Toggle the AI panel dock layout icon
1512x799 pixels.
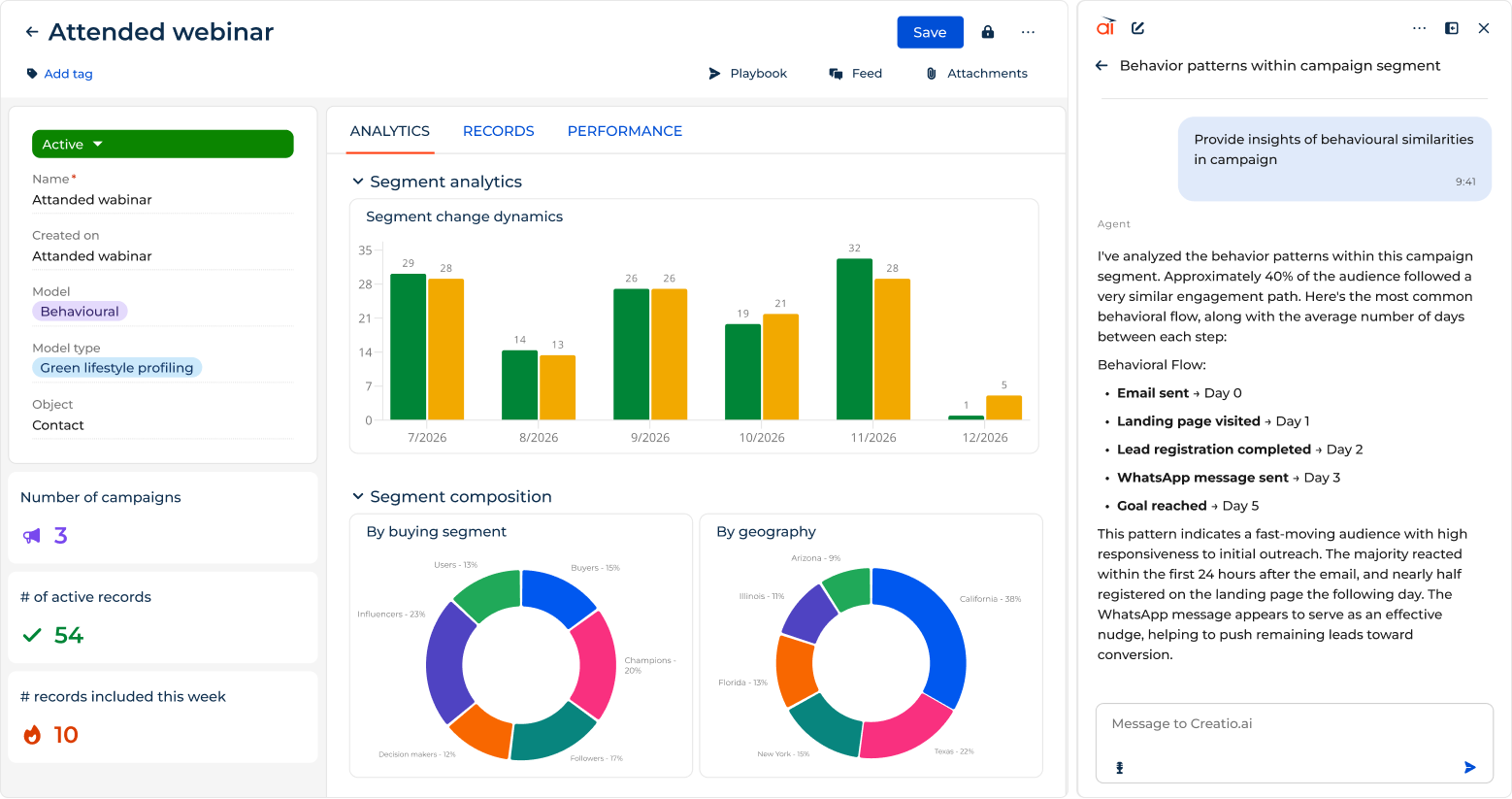coord(1452,28)
